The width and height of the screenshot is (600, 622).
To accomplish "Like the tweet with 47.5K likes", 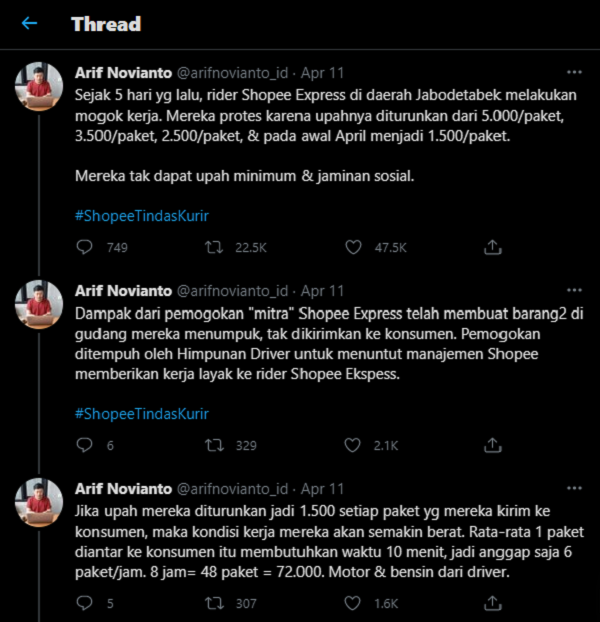I will 353,247.
